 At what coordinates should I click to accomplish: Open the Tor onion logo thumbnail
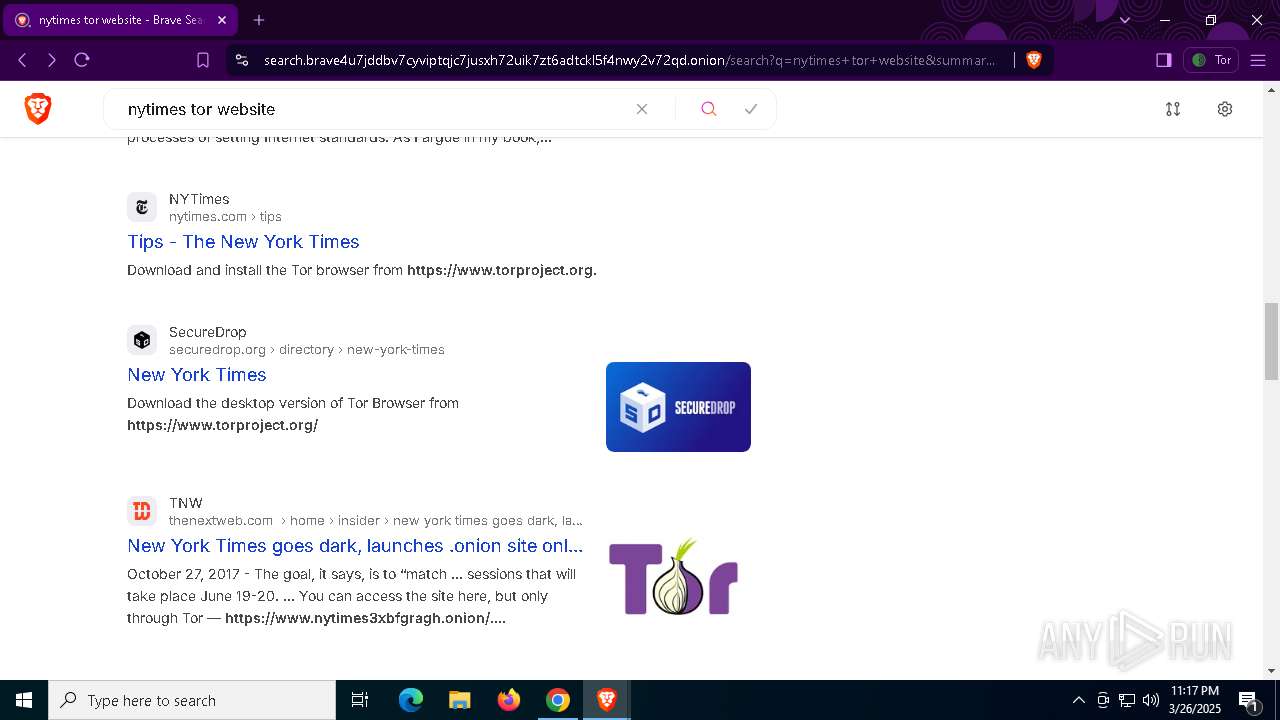674,577
